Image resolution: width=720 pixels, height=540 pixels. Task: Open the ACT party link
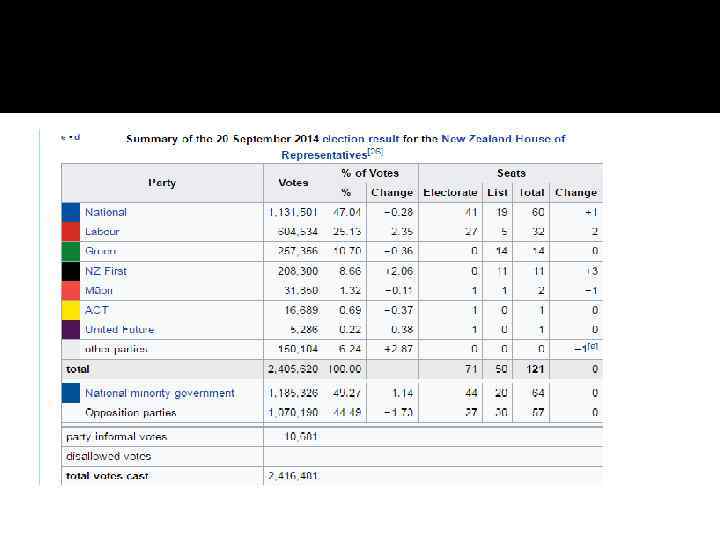pyautogui.click(x=96, y=310)
